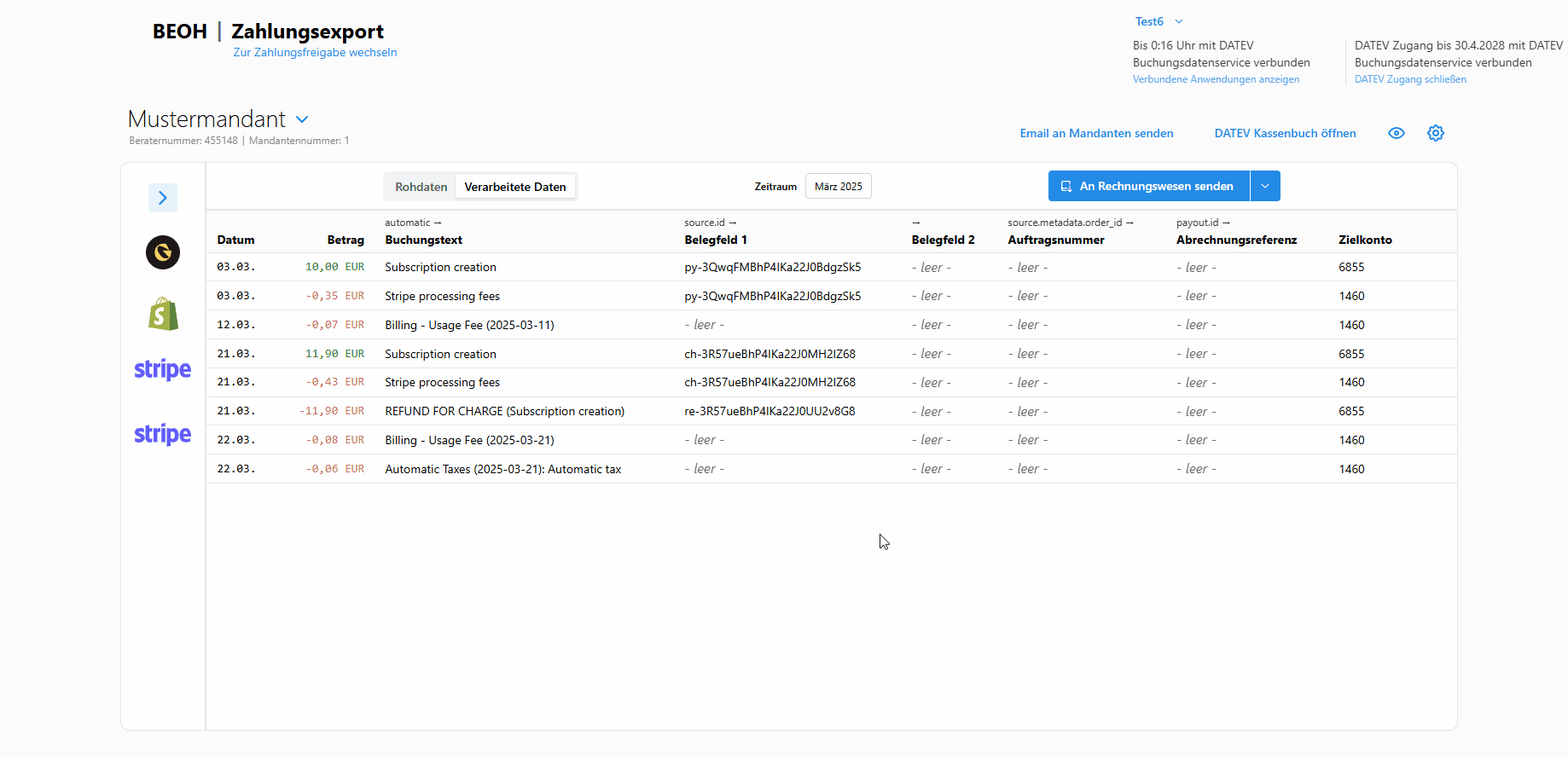Click the Abrechnungsreferenz column header

coord(1236,240)
